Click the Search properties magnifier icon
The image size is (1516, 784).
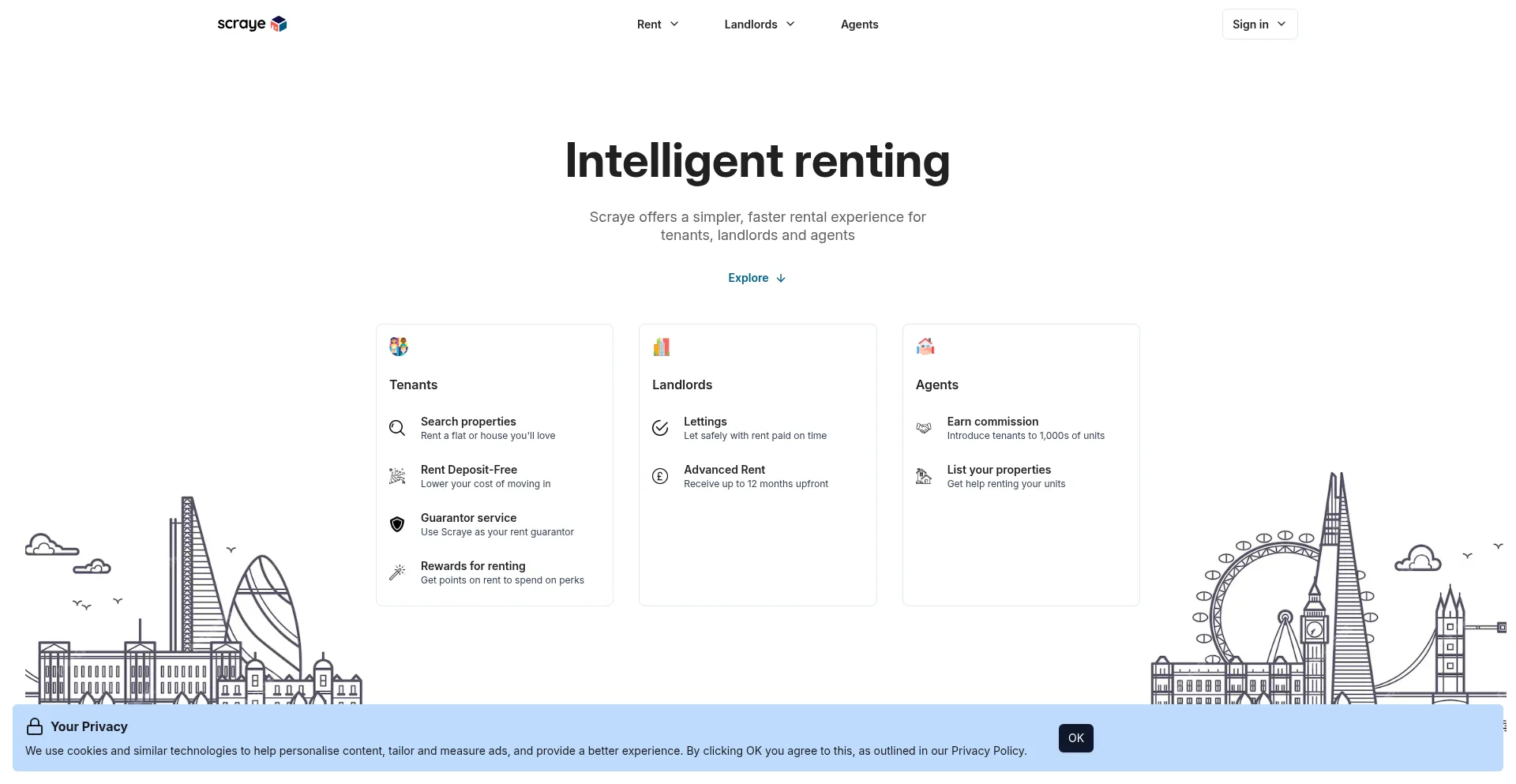coord(397,428)
